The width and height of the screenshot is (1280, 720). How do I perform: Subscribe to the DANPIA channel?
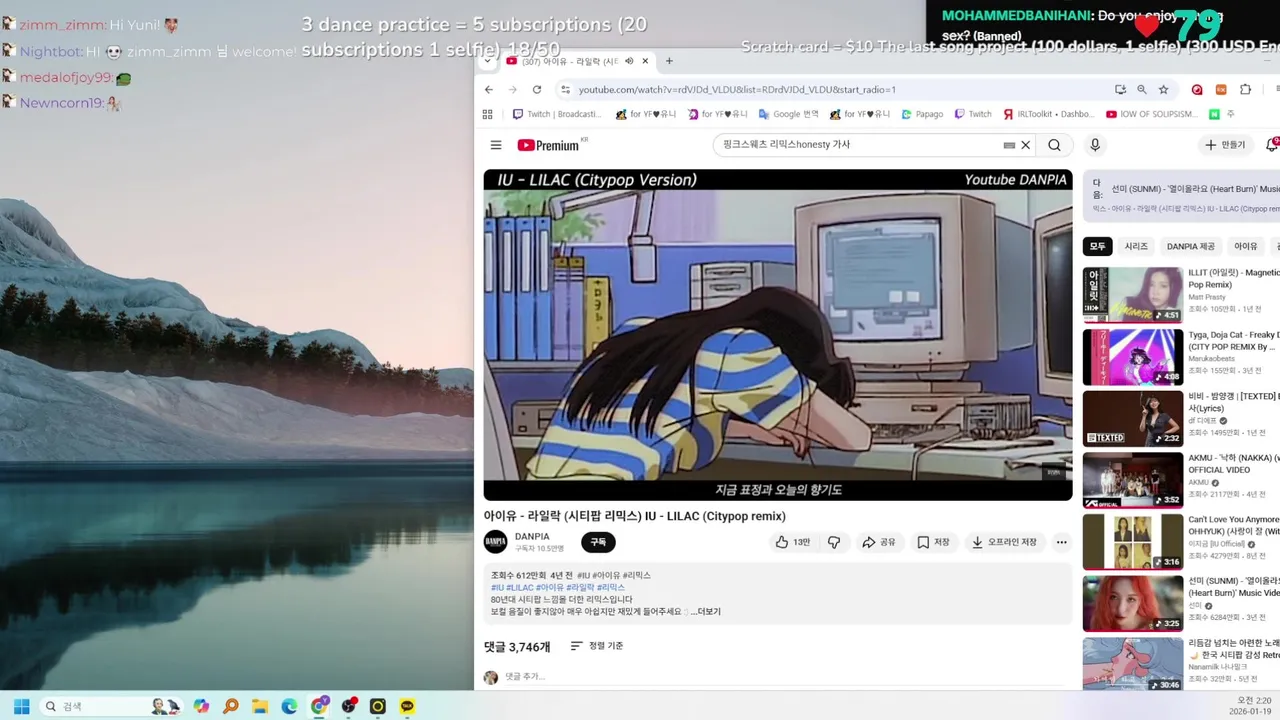coord(598,542)
